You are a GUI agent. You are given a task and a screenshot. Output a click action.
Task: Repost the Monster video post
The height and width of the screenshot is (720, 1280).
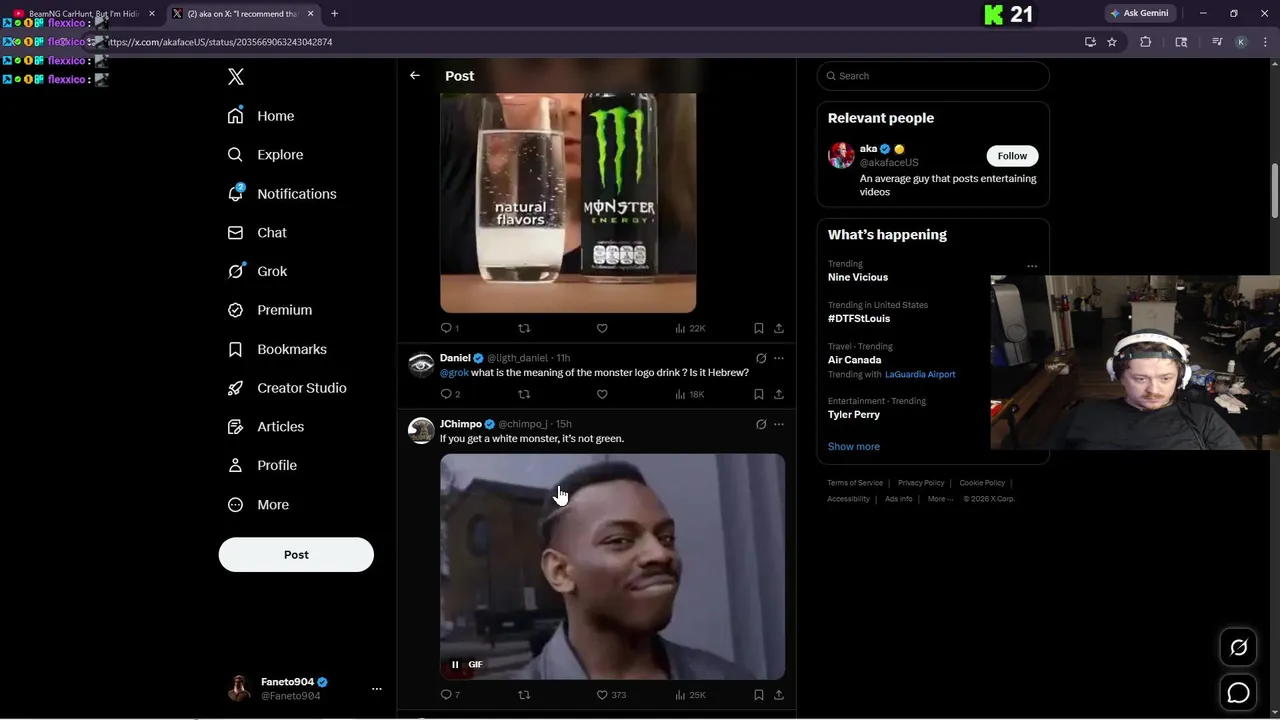pyautogui.click(x=524, y=328)
